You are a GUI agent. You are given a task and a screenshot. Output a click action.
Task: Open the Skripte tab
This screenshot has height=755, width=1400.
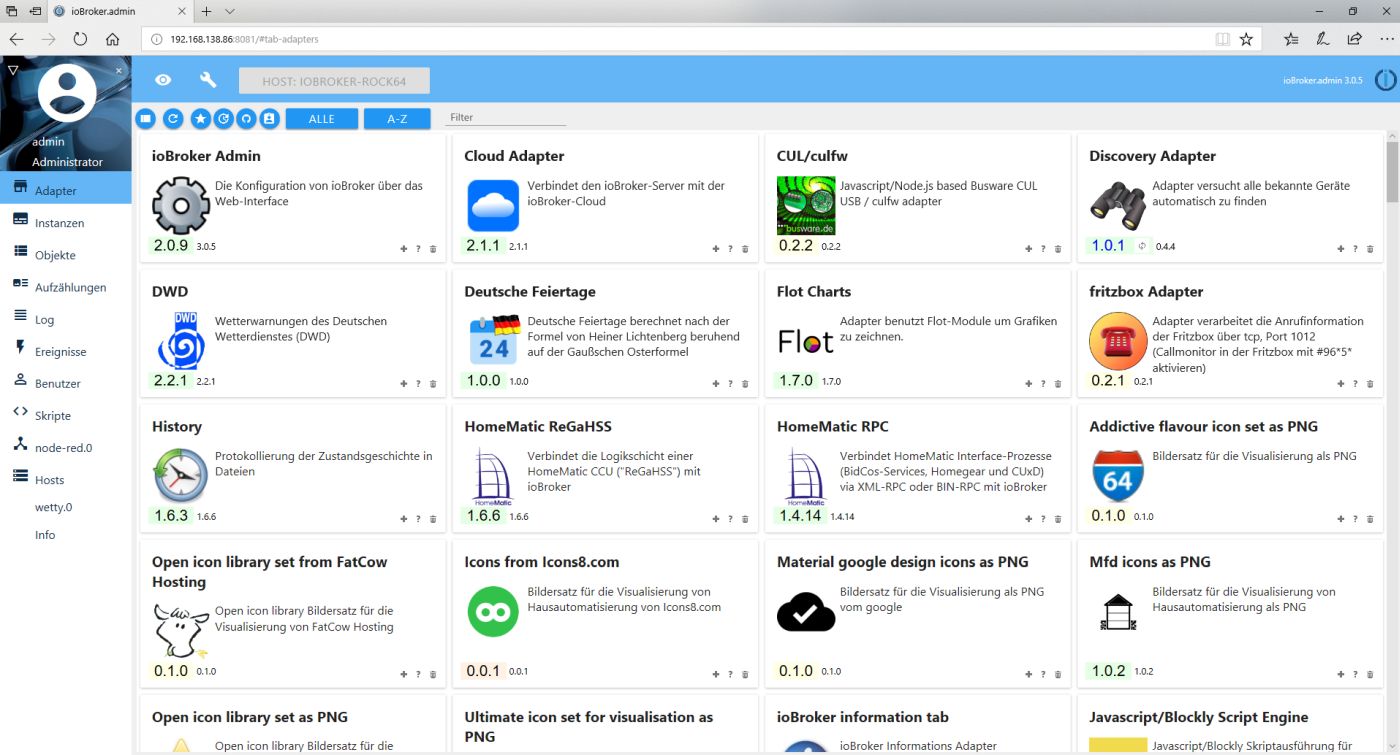tap(66, 415)
